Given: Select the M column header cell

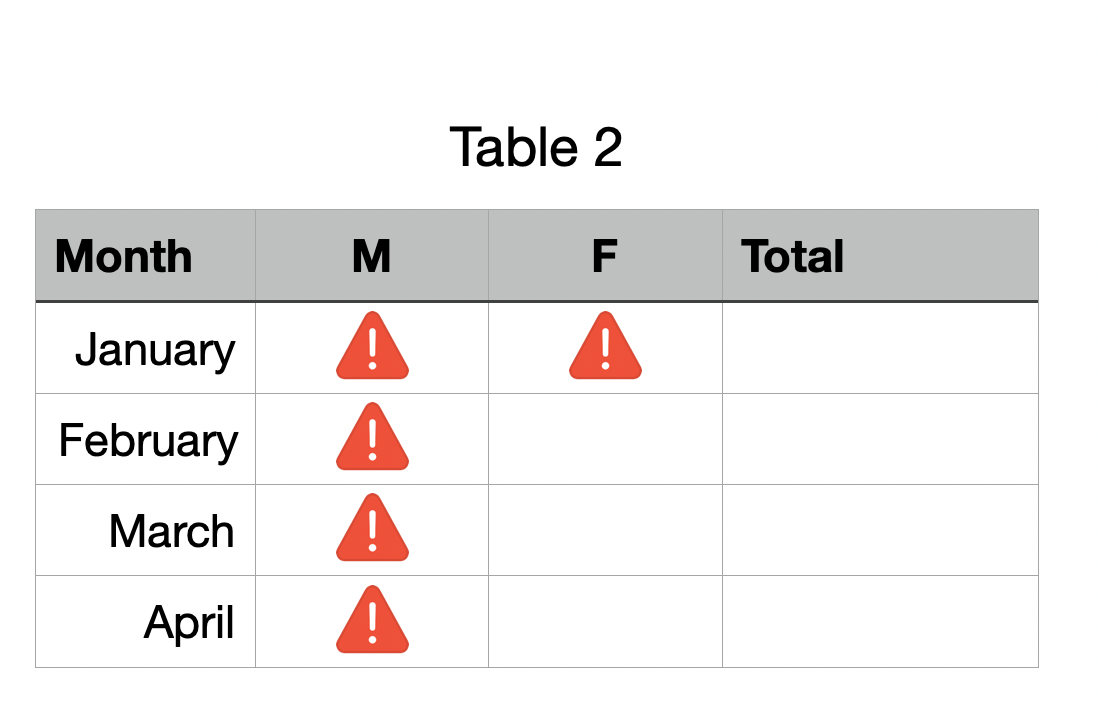Looking at the screenshot, I should 372,256.
